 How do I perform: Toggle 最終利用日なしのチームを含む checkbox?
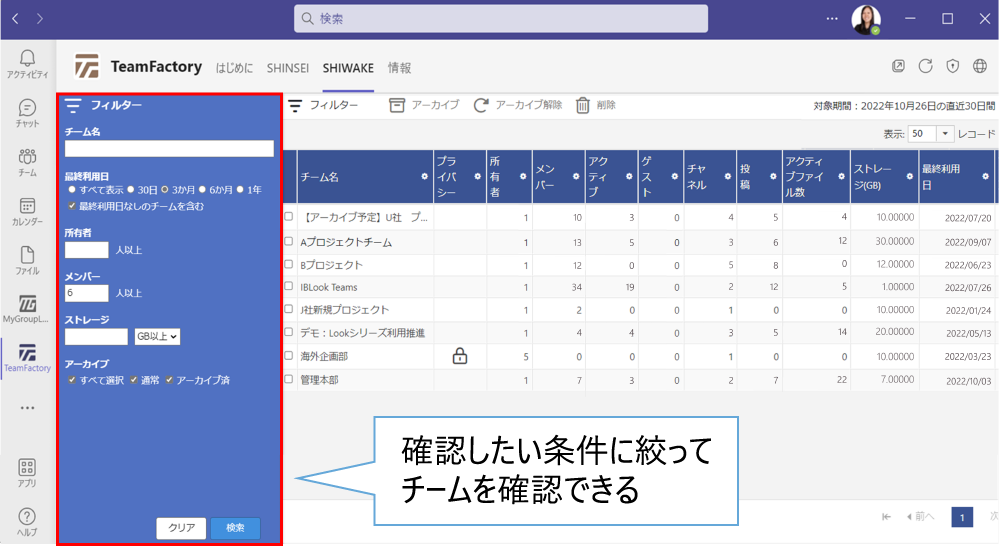pyautogui.click(x=71, y=206)
